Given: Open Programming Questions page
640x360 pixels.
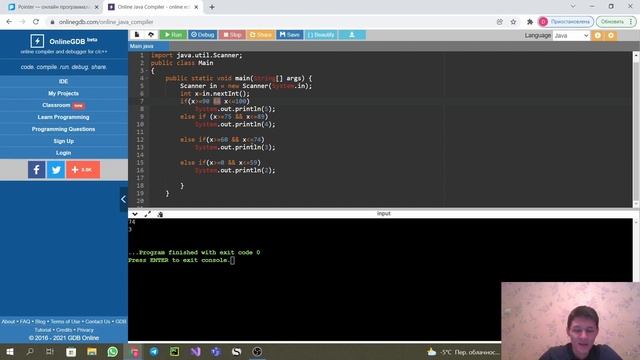Looking at the screenshot, I should click(64, 129).
